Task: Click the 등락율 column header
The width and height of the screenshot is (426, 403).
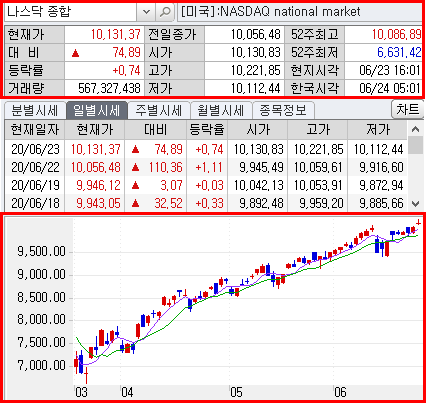Action: click(x=207, y=130)
